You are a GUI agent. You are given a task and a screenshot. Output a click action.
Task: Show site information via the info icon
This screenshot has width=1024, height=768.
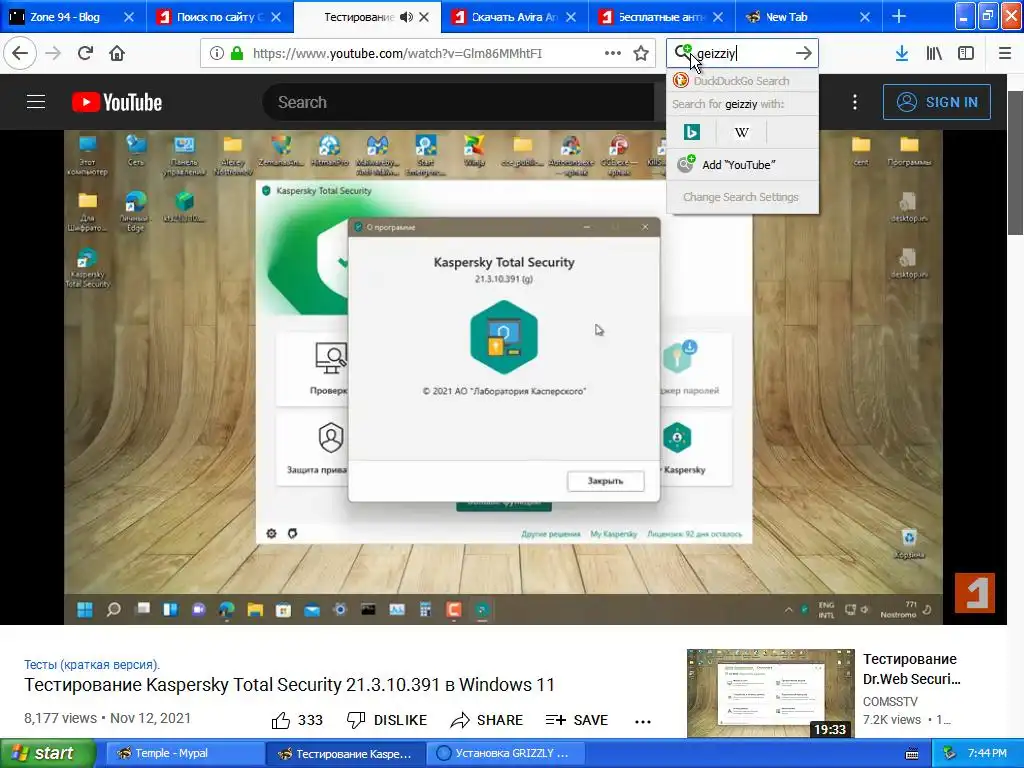[217, 54]
